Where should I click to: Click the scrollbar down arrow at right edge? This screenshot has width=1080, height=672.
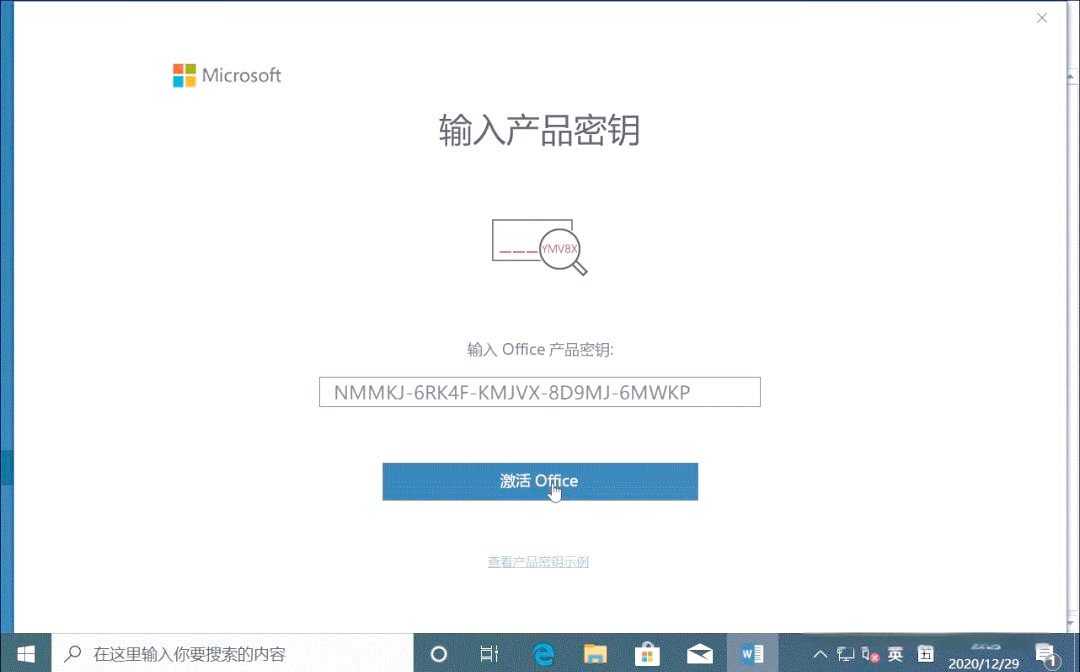1072,623
